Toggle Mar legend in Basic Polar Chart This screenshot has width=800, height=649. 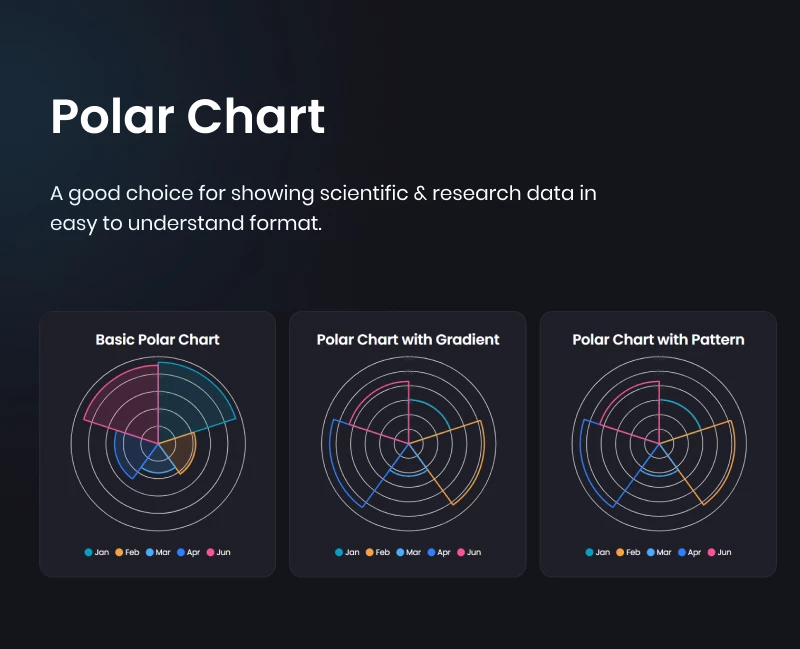click(x=158, y=552)
